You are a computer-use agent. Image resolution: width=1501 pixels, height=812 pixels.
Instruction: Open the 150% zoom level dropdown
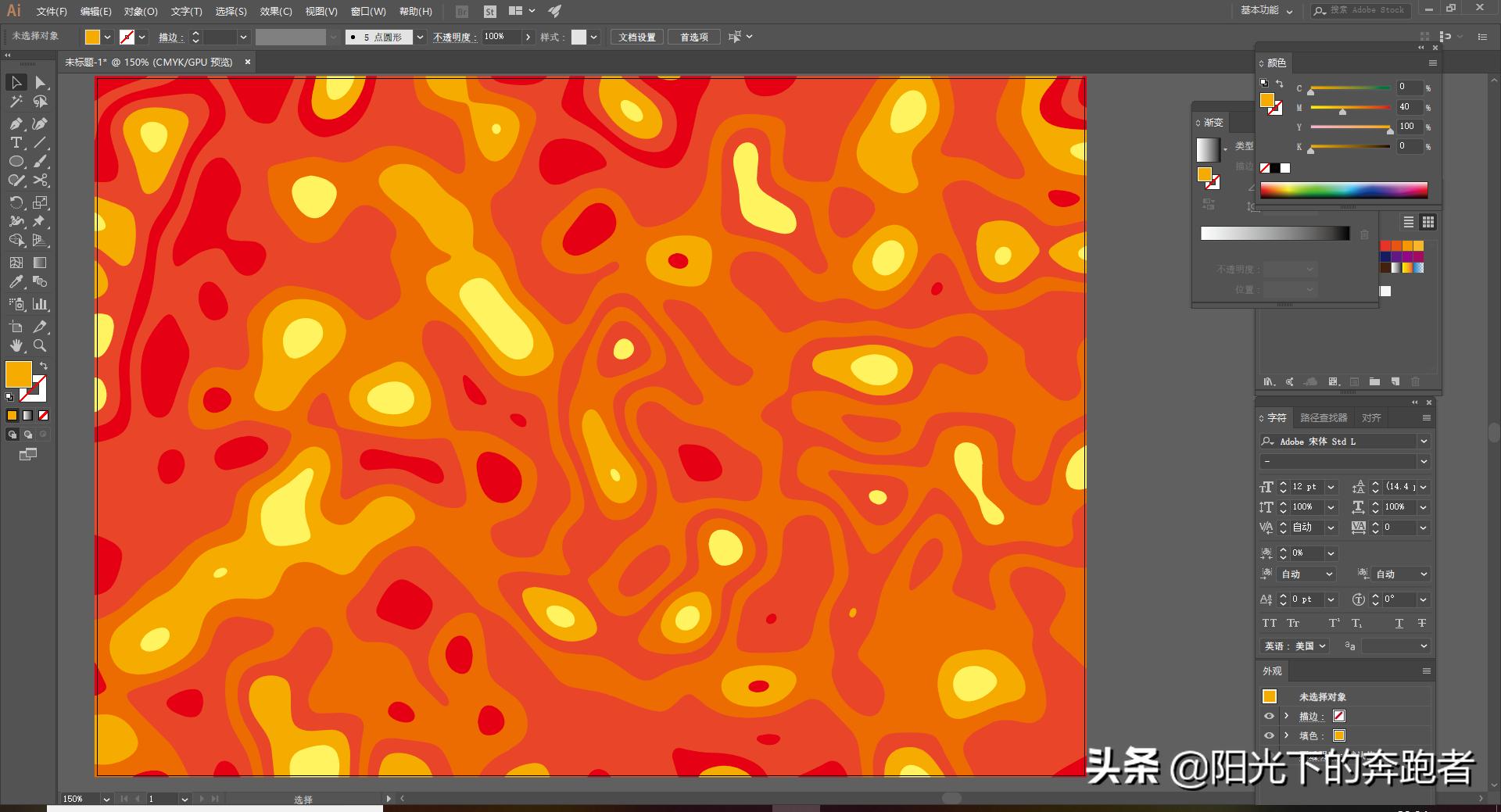[x=107, y=799]
